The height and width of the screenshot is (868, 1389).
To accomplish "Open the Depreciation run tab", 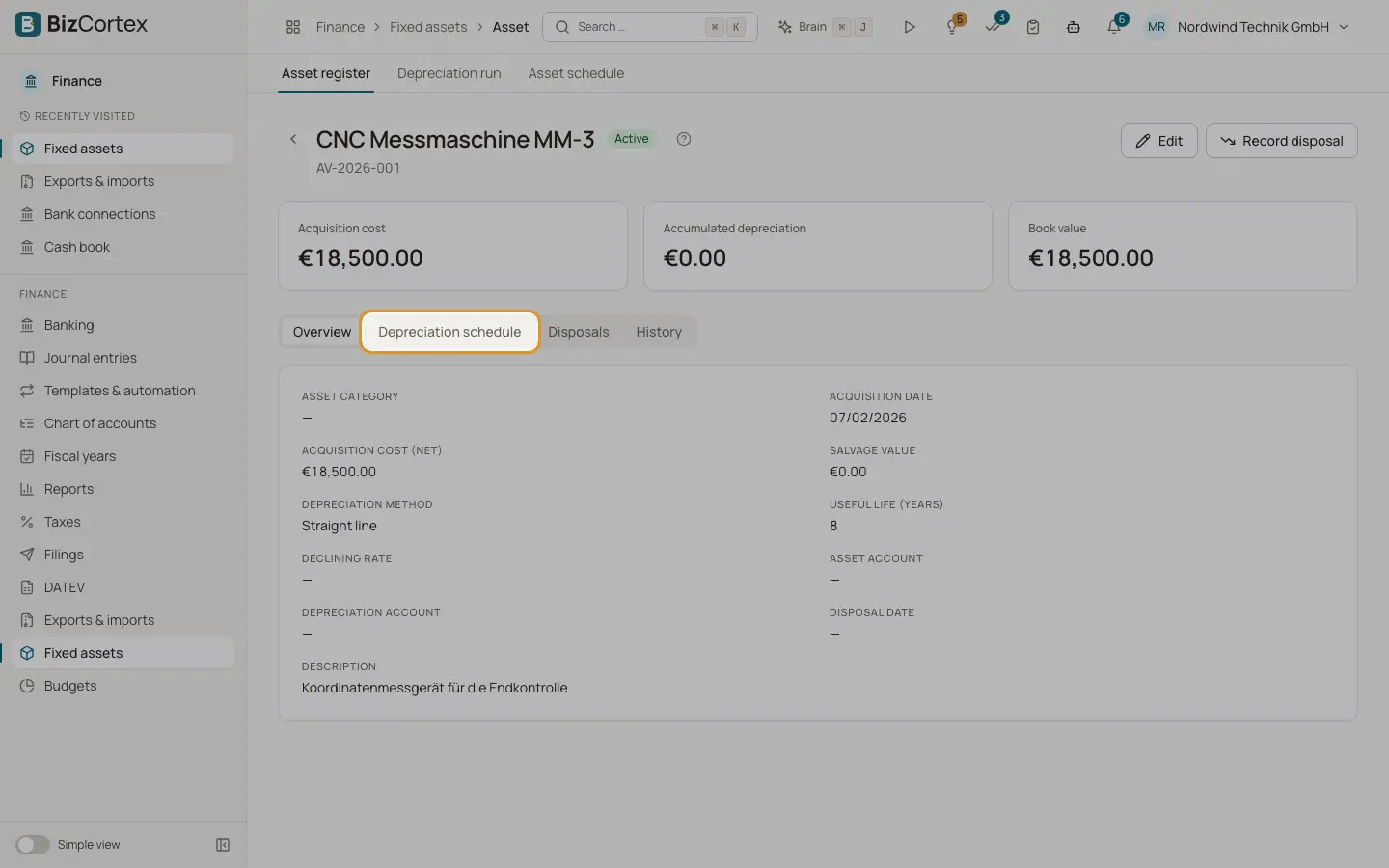I will [x=449, y=73].
